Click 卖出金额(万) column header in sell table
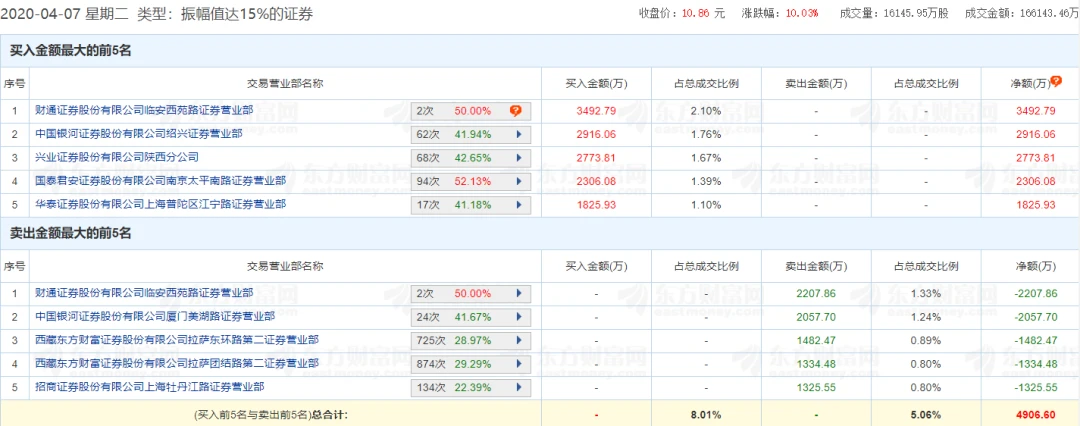Image resolution: width=1080 pixels, height=426 pixels. pos(816,266)
